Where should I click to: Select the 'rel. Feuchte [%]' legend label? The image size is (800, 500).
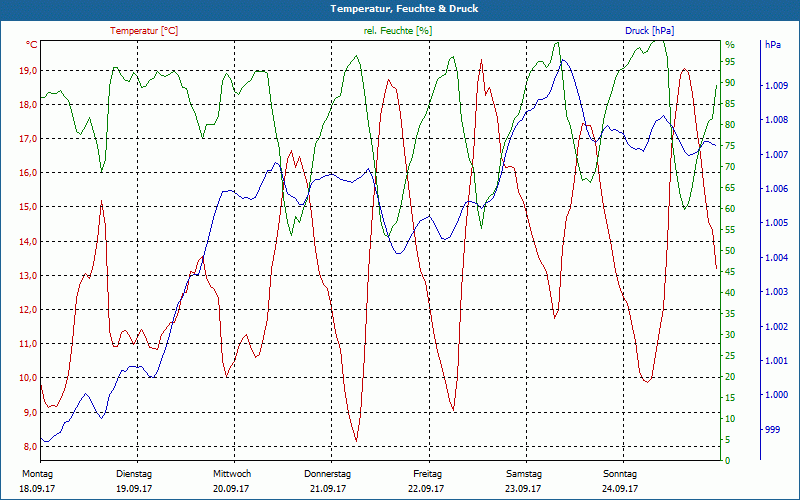coord(397,31)
